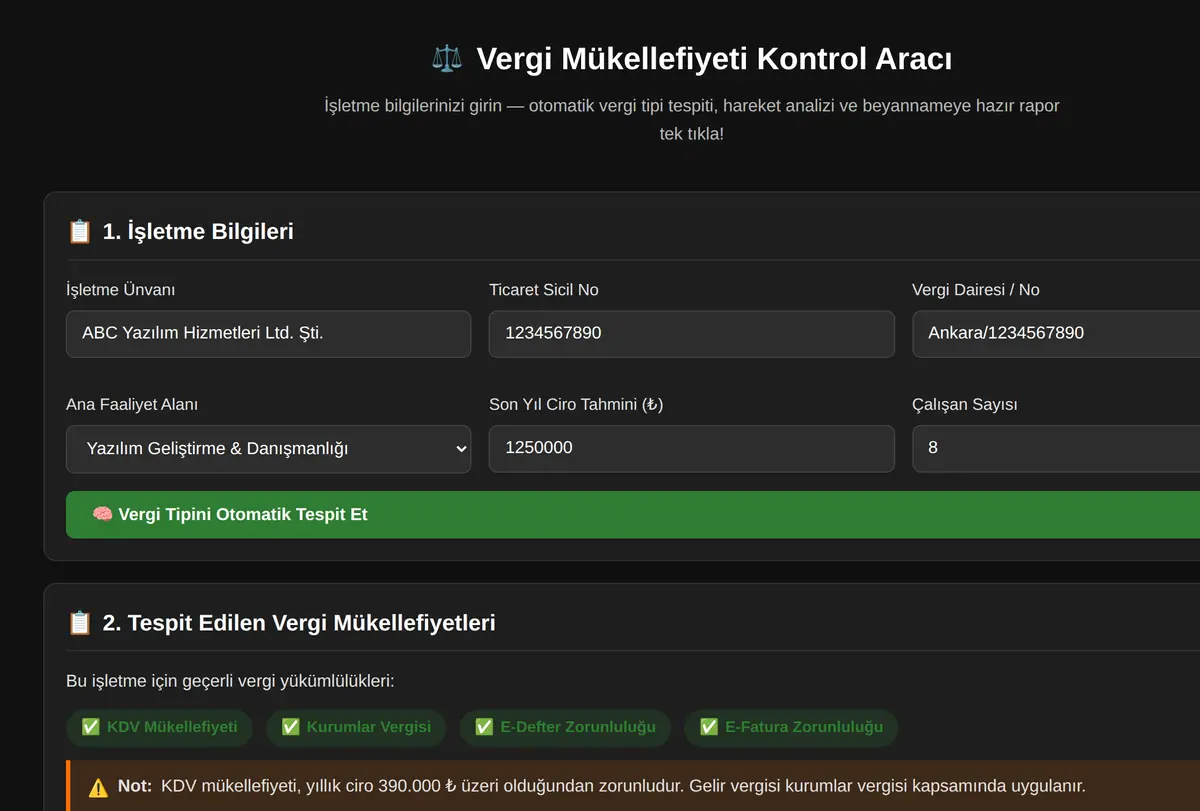Click the 1. İşletme Bilgileri heading
Image resolution: width=1200 pixels, height=811 pixels.
click(198, 232)
